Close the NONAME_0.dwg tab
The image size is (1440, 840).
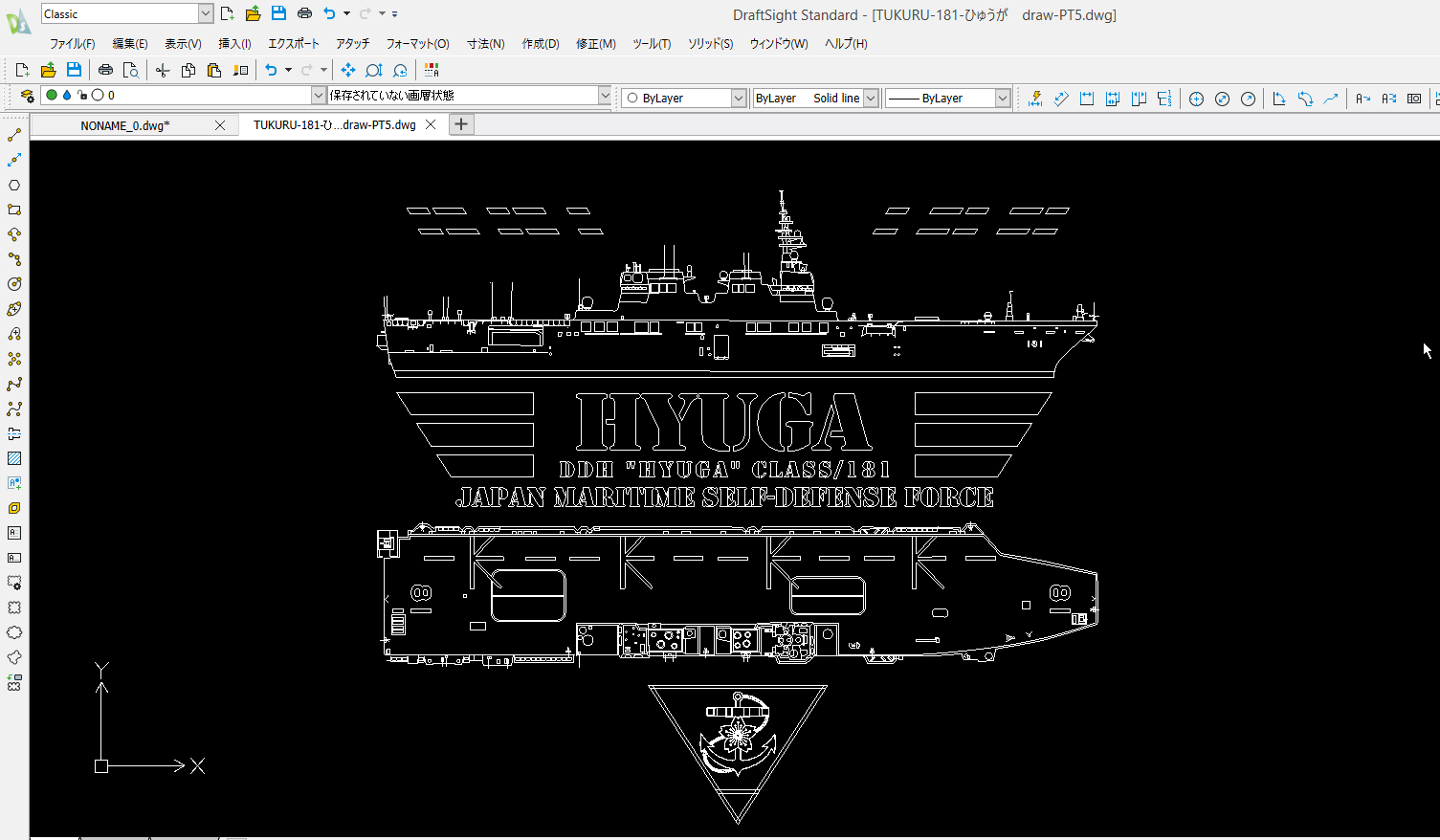(220, 125)
